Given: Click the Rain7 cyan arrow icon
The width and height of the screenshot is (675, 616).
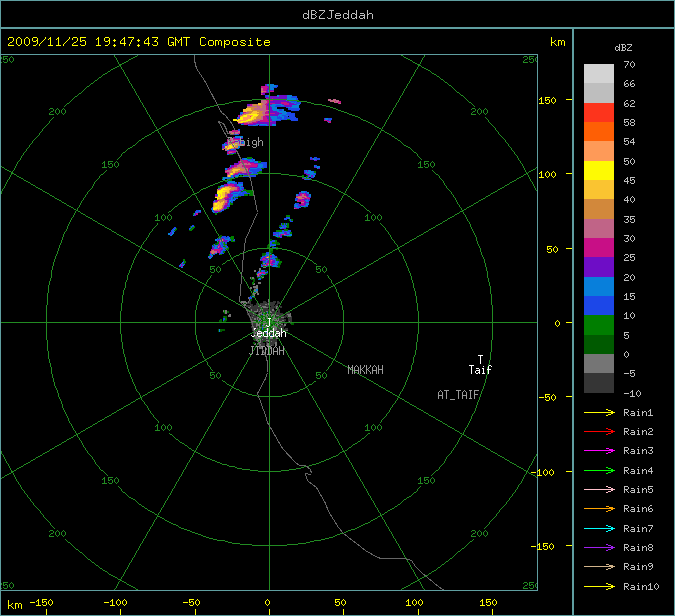Looking at the screenshot, I should [599, 528].
